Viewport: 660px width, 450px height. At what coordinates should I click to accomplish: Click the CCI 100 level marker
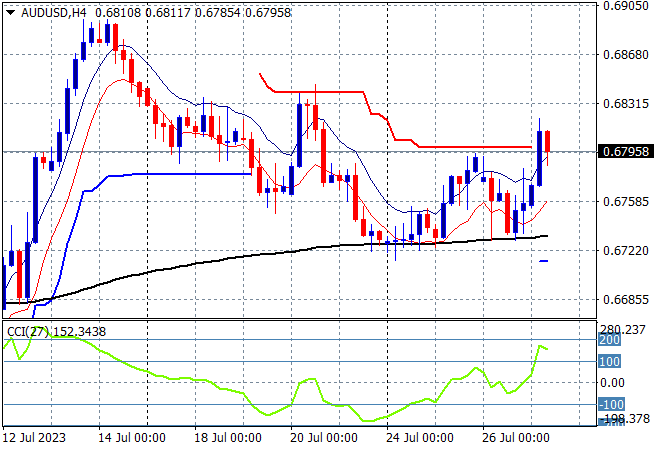609,362
